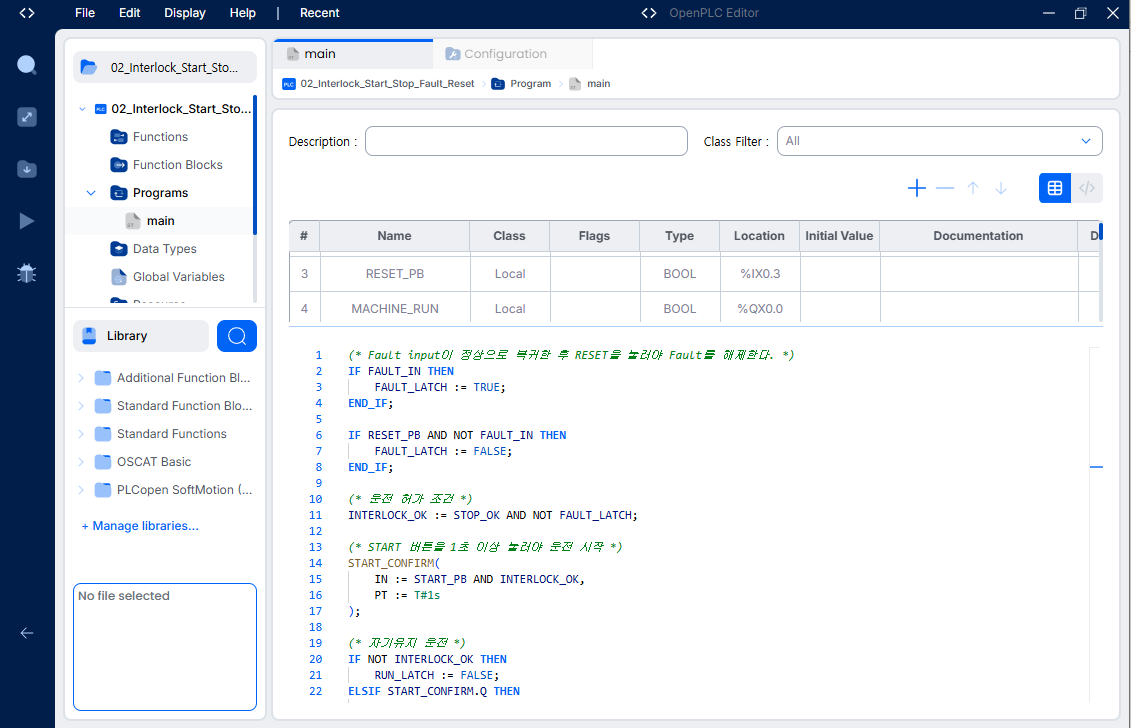This screenshot has width=1131, height=728.
Task: Expand the OSCAT Basic library
Action: point(81,462)
